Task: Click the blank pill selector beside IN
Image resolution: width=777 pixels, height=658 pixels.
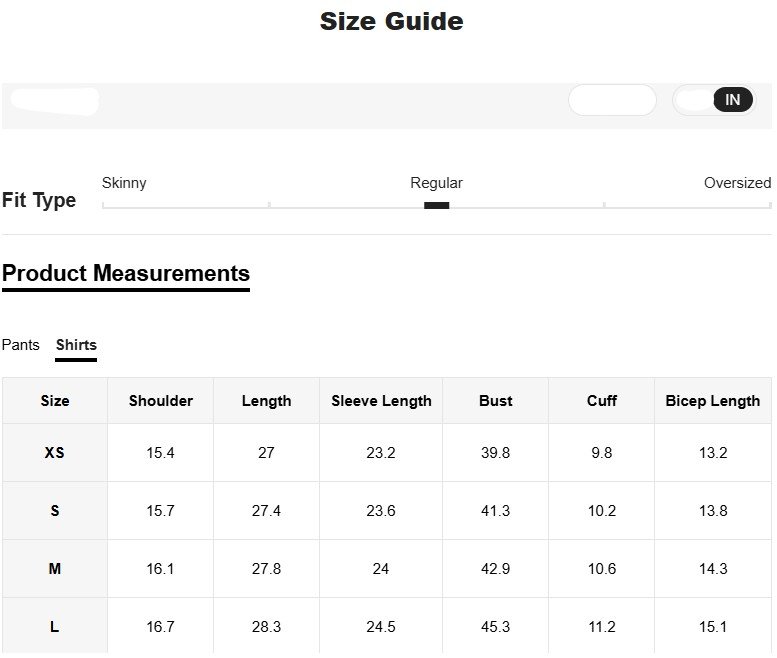Action: click(612, 100)
